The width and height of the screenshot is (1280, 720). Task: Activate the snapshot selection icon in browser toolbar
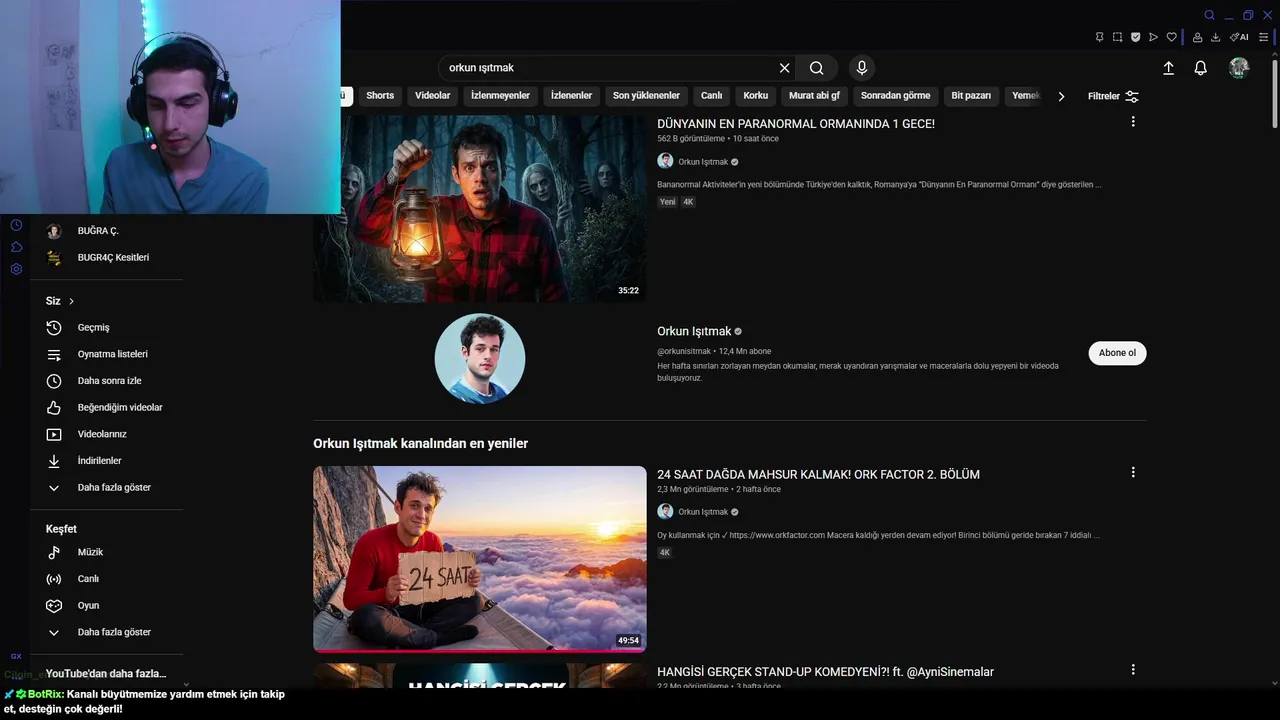(x=1117, y=37)
